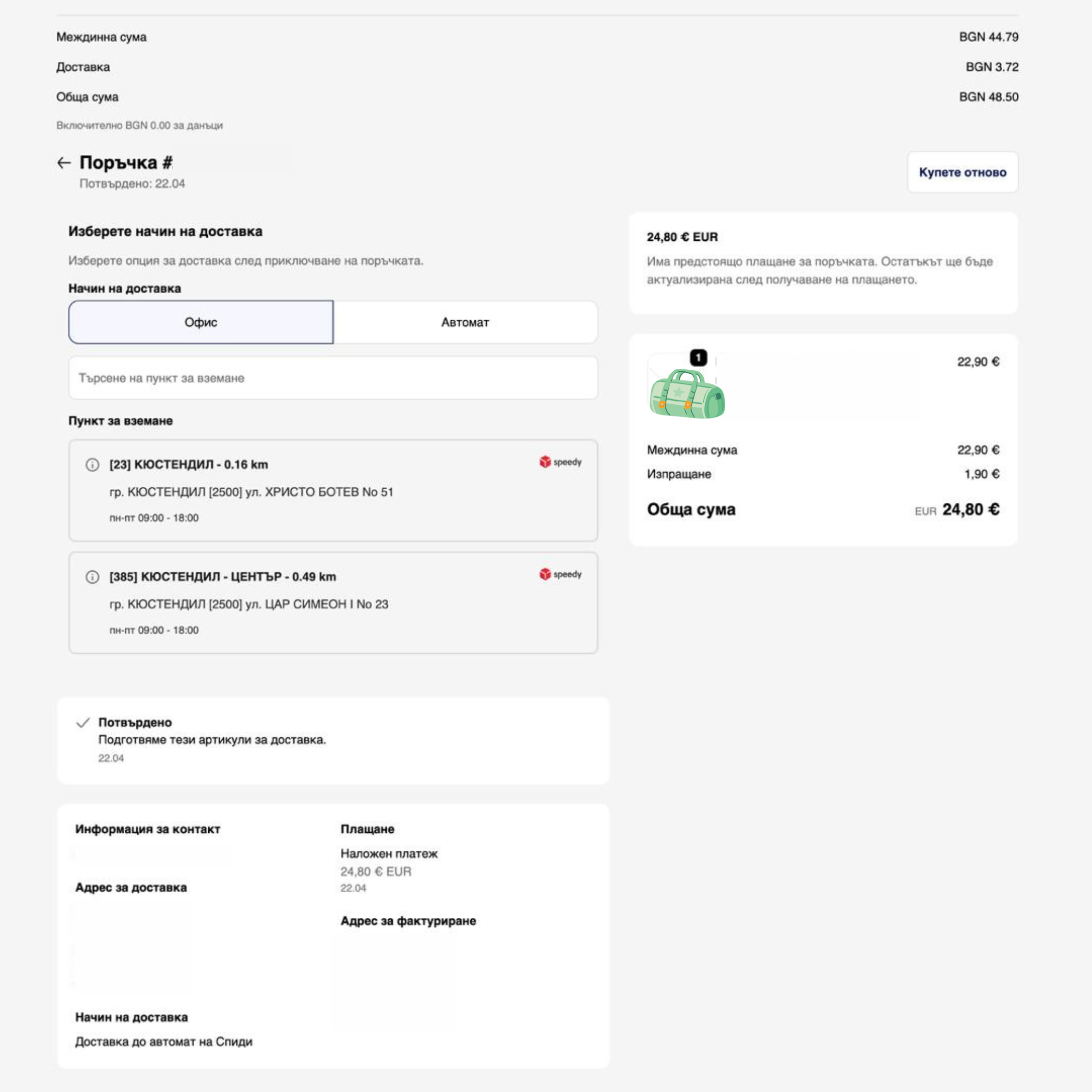Click Купете отново button
The height and width of the screenshot is (1092, 1092).
962,172
